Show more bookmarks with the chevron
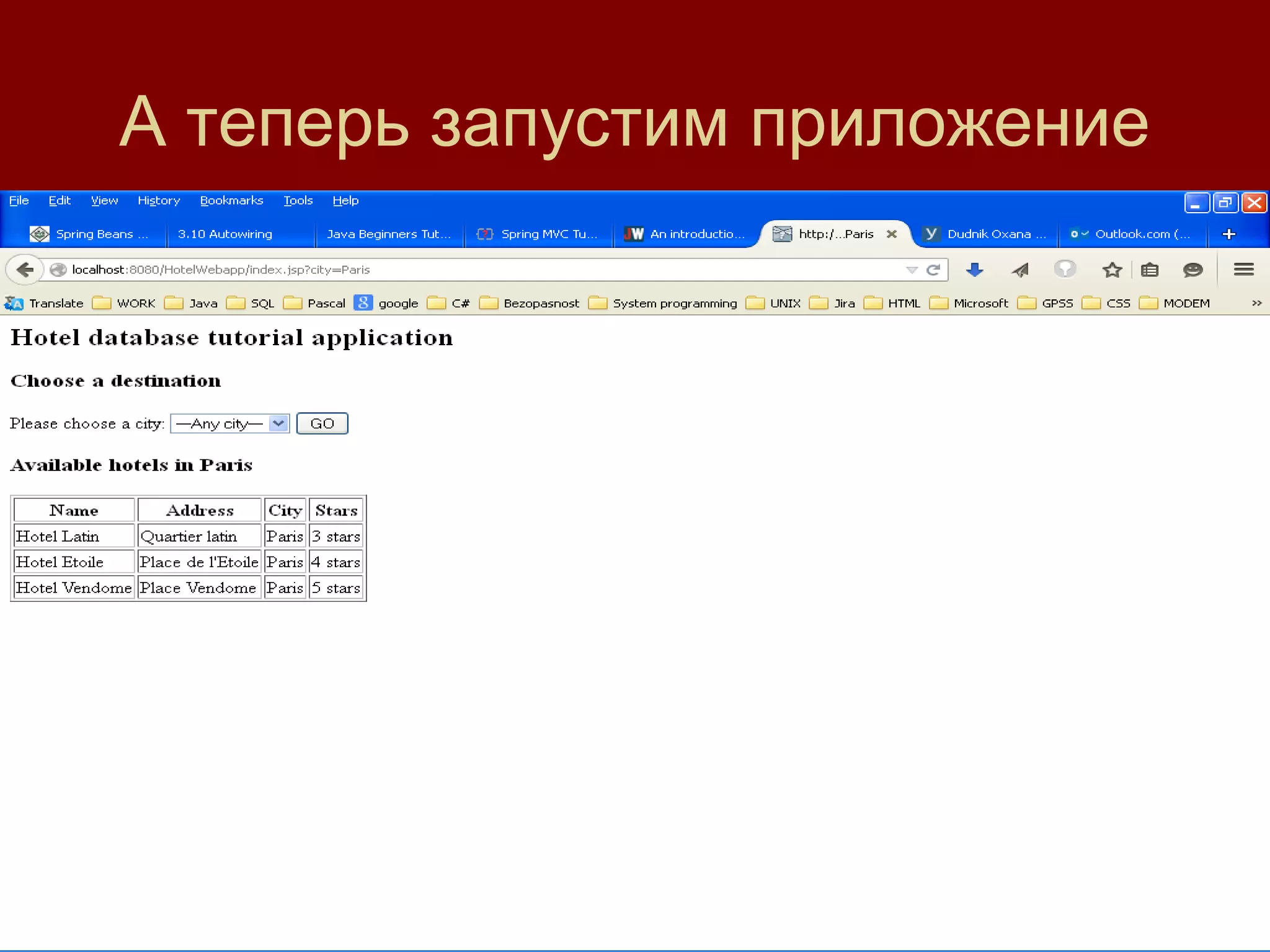The width and height of the screenshot is (1270, 952). (x=1257, y=303)
